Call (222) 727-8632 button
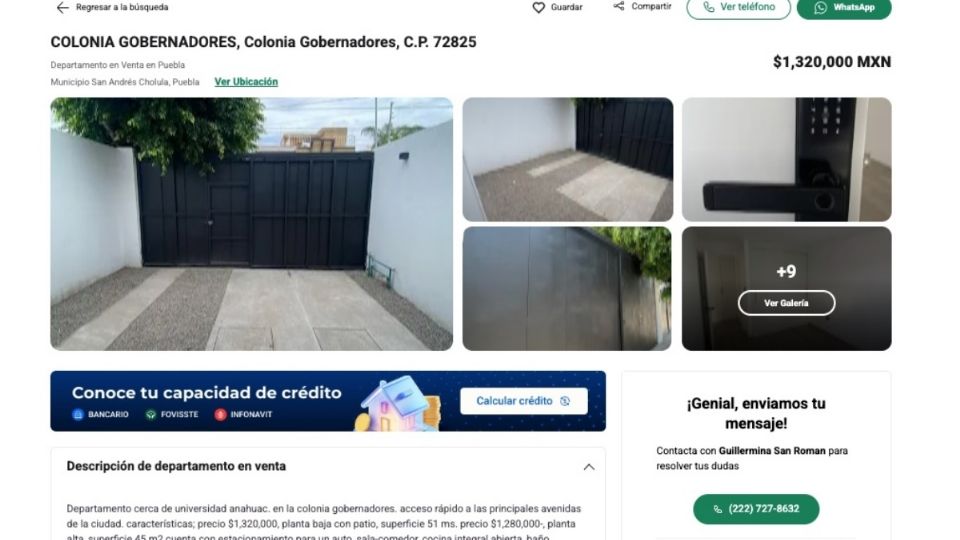This screenshot has height=540, width=960. click(x=756, y=509)
